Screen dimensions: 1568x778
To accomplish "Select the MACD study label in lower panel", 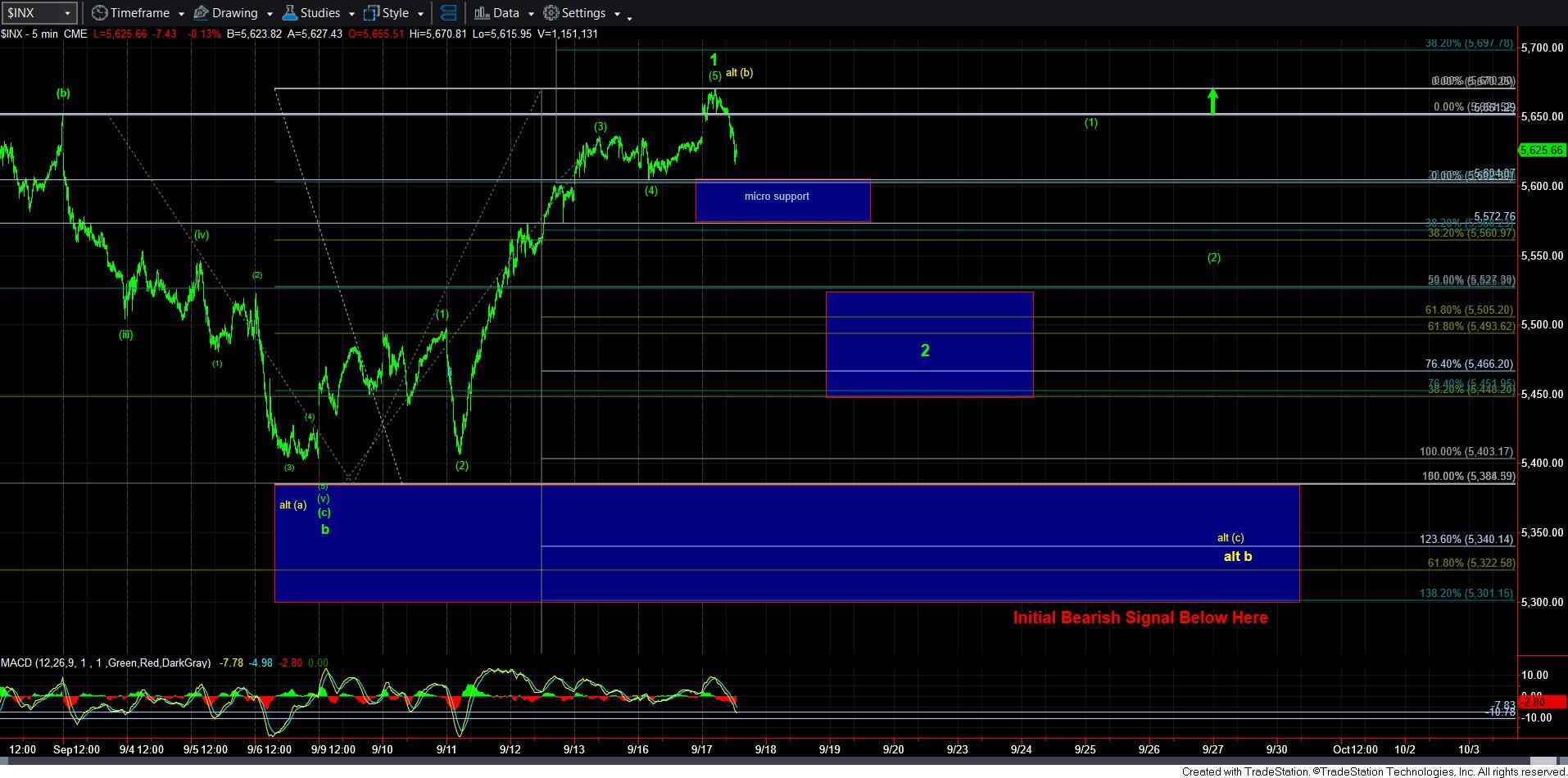I will click(x=106, y=663).
